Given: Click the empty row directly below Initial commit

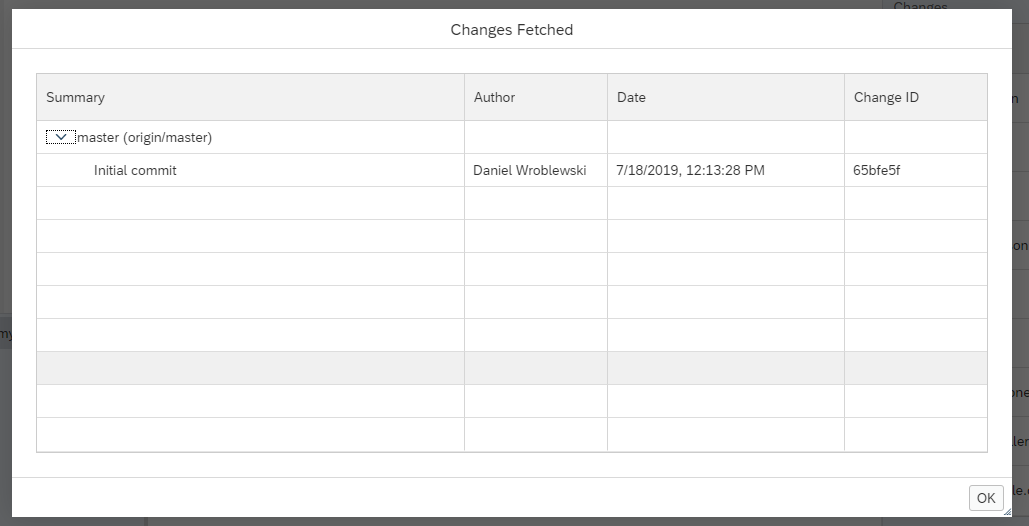Looking at the screenshot, I should pos(512,203).
